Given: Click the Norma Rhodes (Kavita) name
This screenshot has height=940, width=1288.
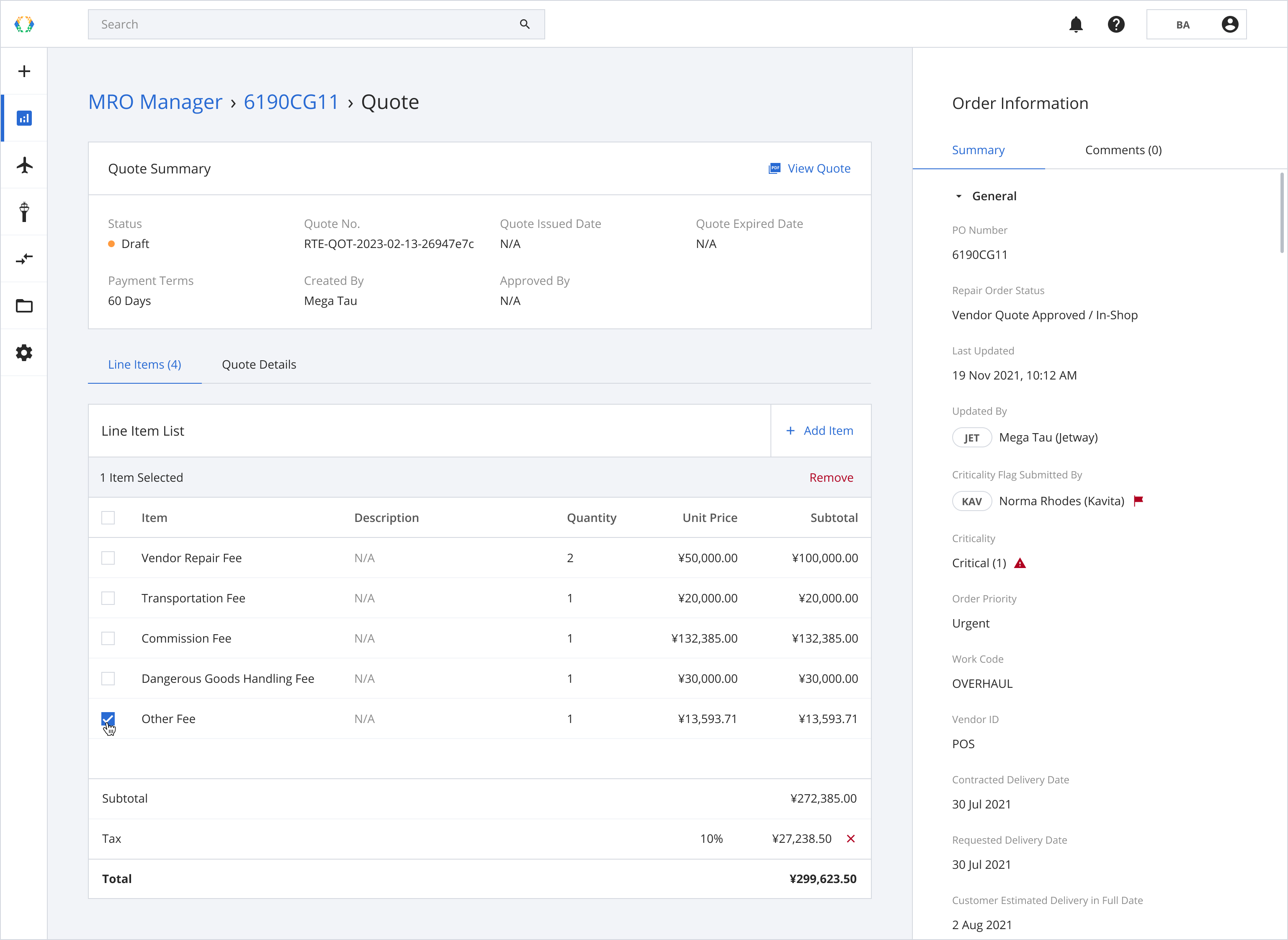Looking at the screenshot, I should pyautogui.click(x=1061, y=501).
